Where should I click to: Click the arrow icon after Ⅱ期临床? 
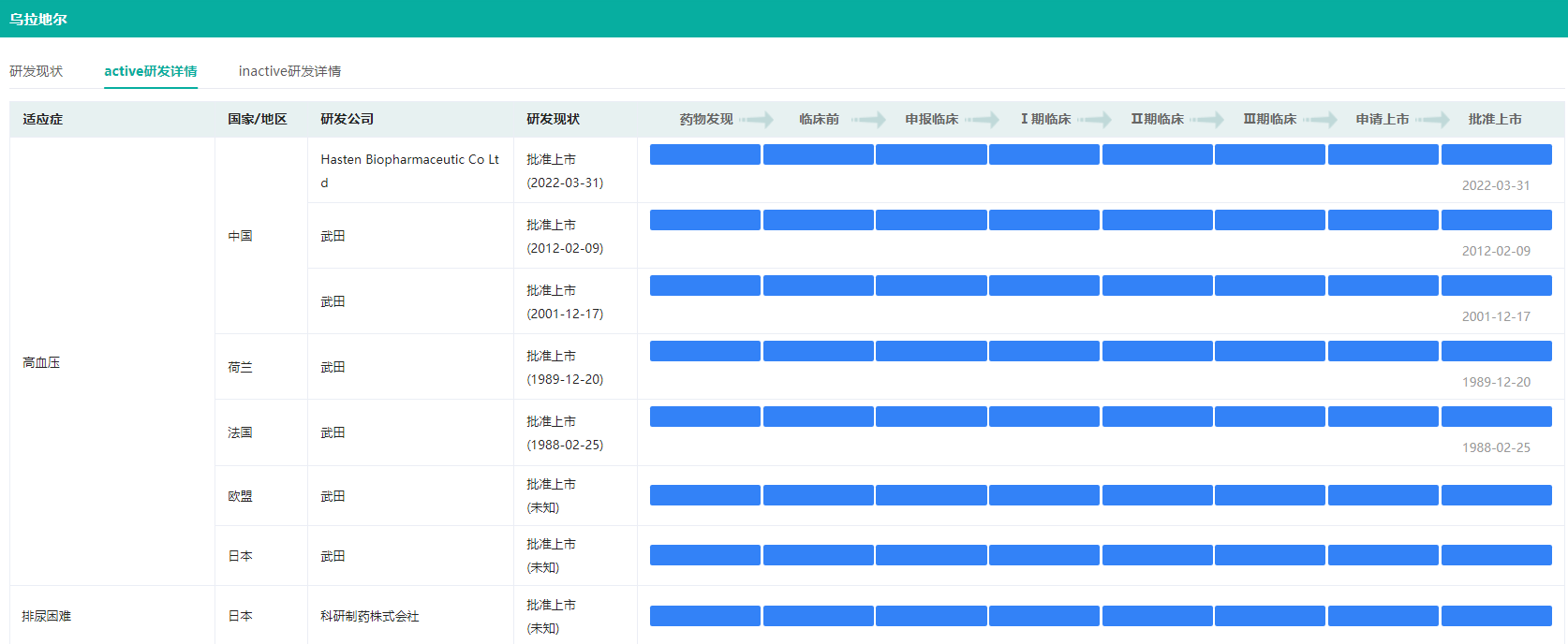pos(1206,120)
